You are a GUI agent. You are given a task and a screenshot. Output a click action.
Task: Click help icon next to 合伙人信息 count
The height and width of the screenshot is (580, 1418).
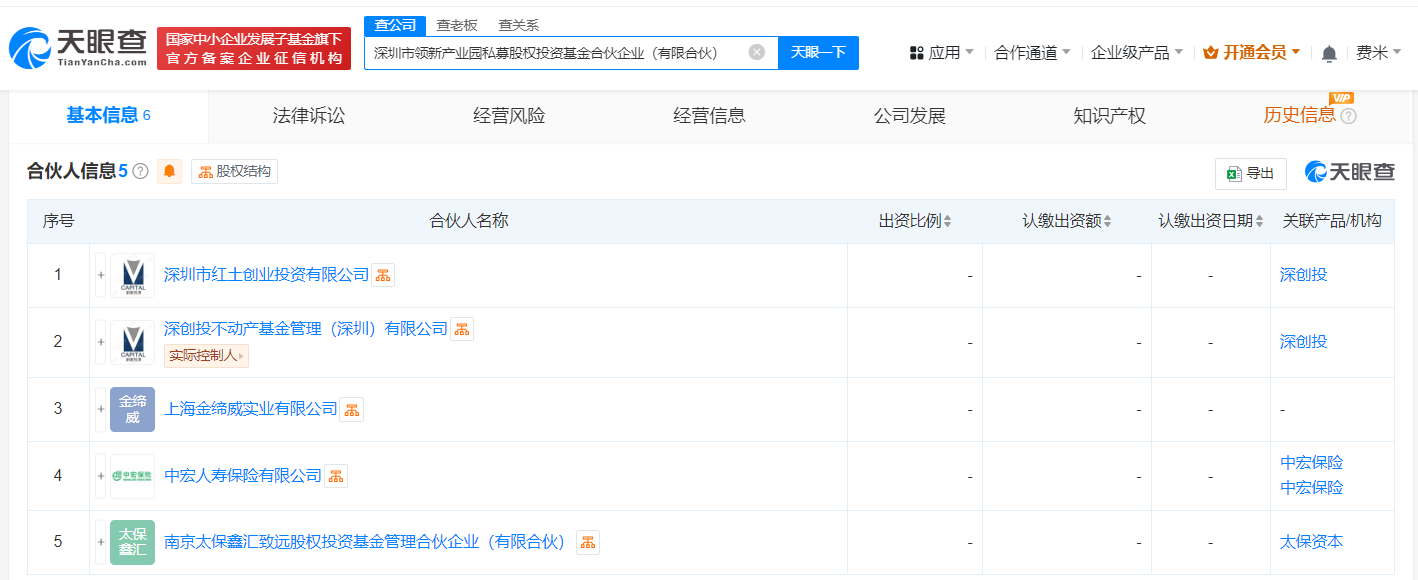(x=140, y=171)
